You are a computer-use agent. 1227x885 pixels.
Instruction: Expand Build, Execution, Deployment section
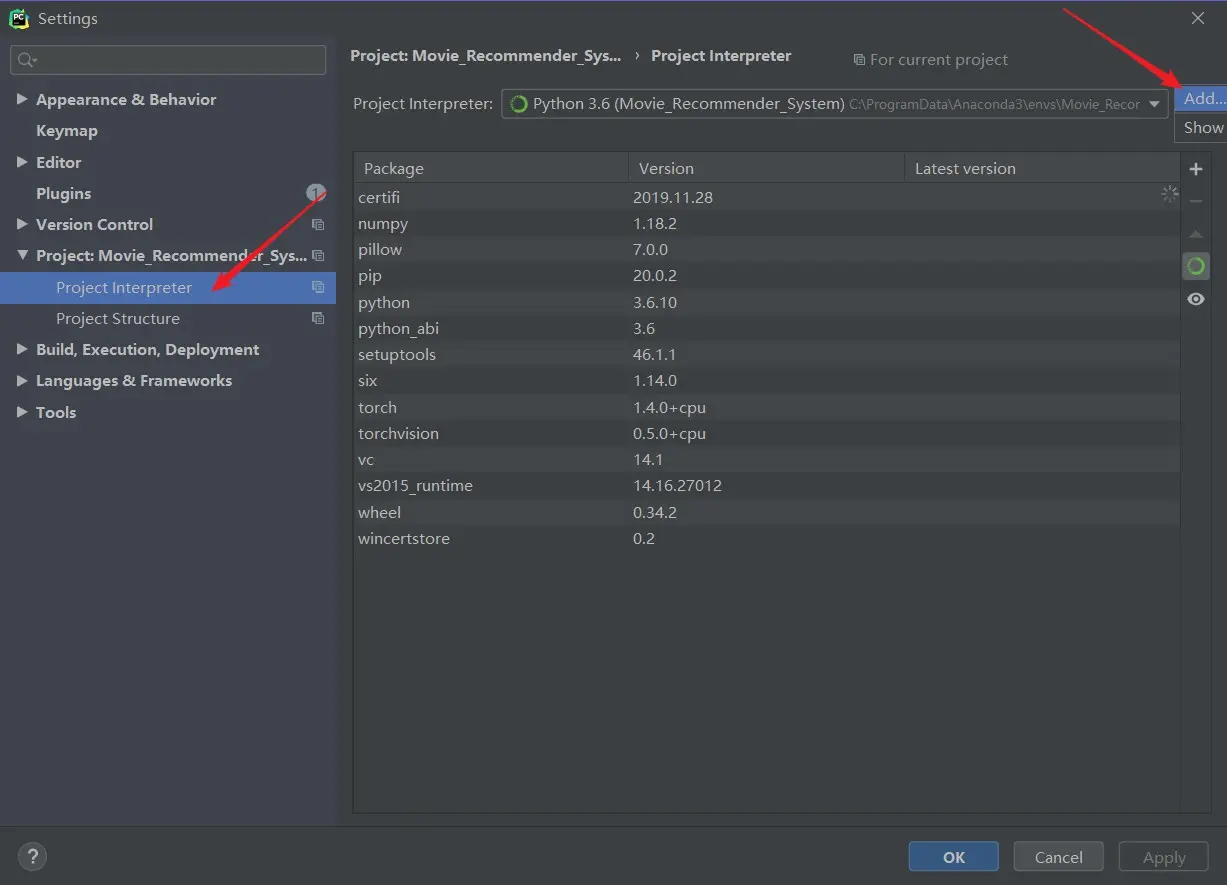[x=22, y=350]
